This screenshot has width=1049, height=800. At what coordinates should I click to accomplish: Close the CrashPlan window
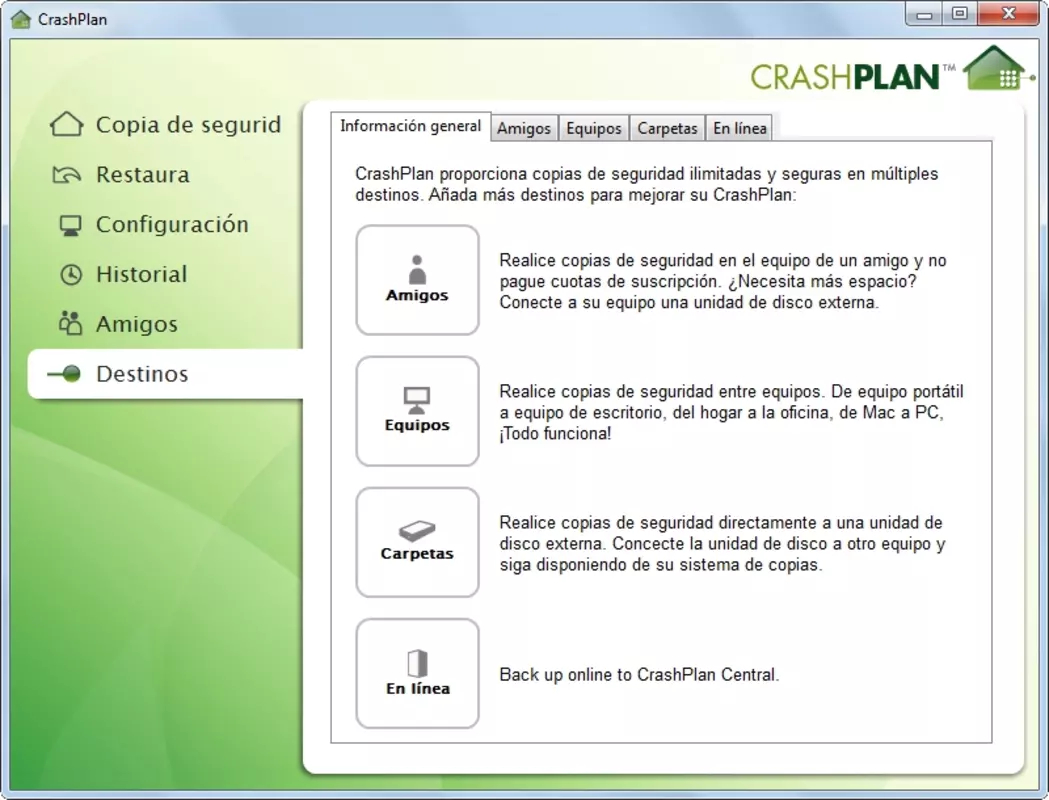(x=1009, y=14)
